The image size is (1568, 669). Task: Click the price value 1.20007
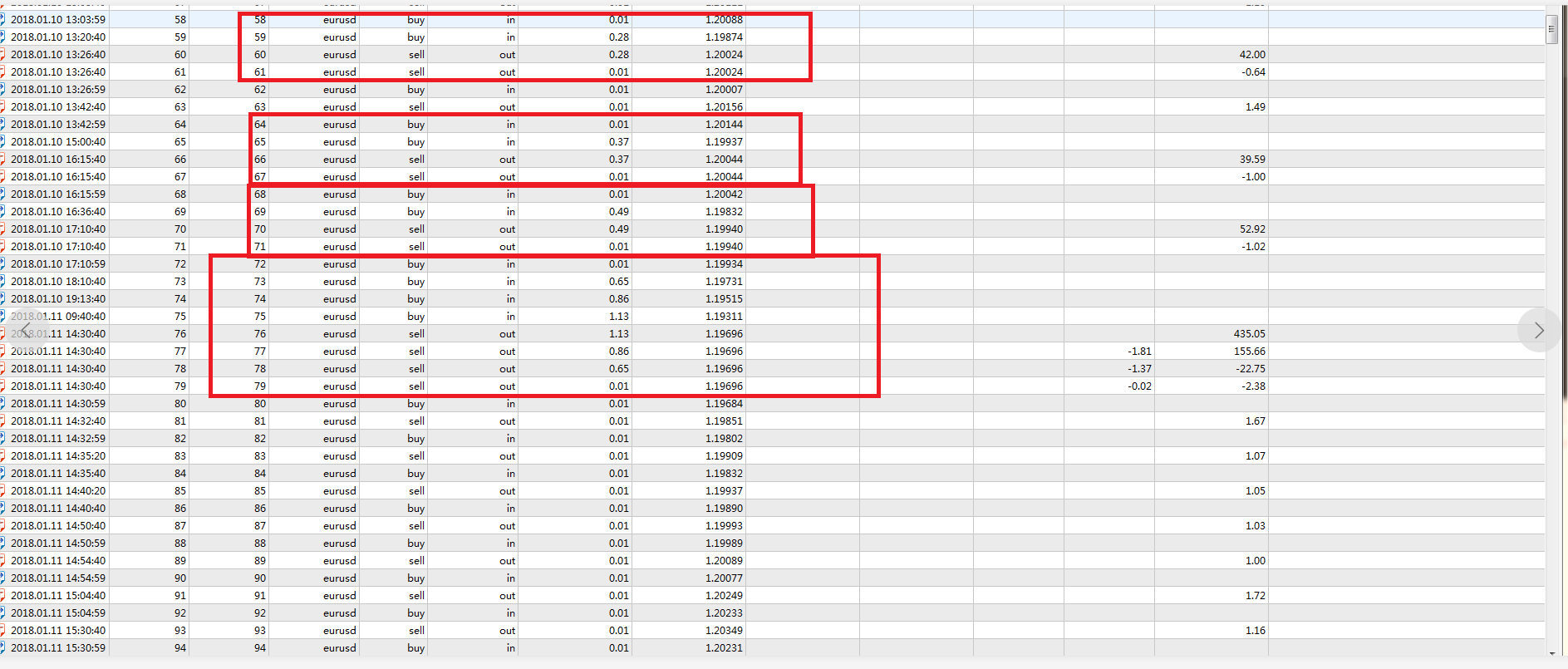click(724, 89)
